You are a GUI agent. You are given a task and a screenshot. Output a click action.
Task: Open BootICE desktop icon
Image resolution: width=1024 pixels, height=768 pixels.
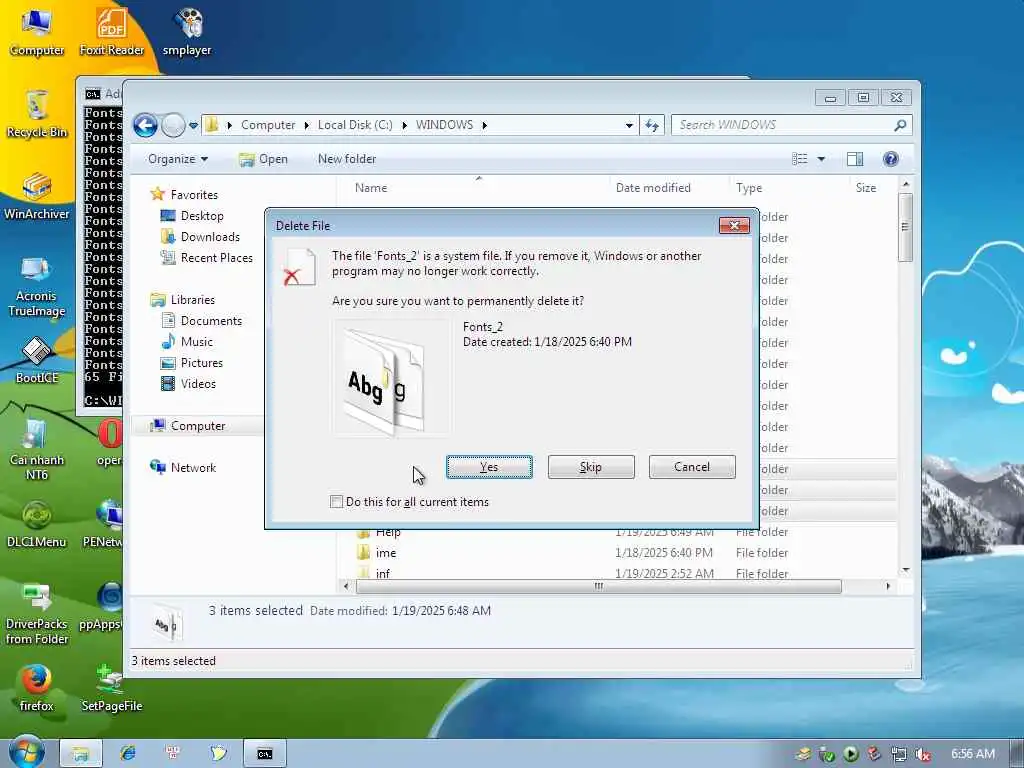(37, 360)
